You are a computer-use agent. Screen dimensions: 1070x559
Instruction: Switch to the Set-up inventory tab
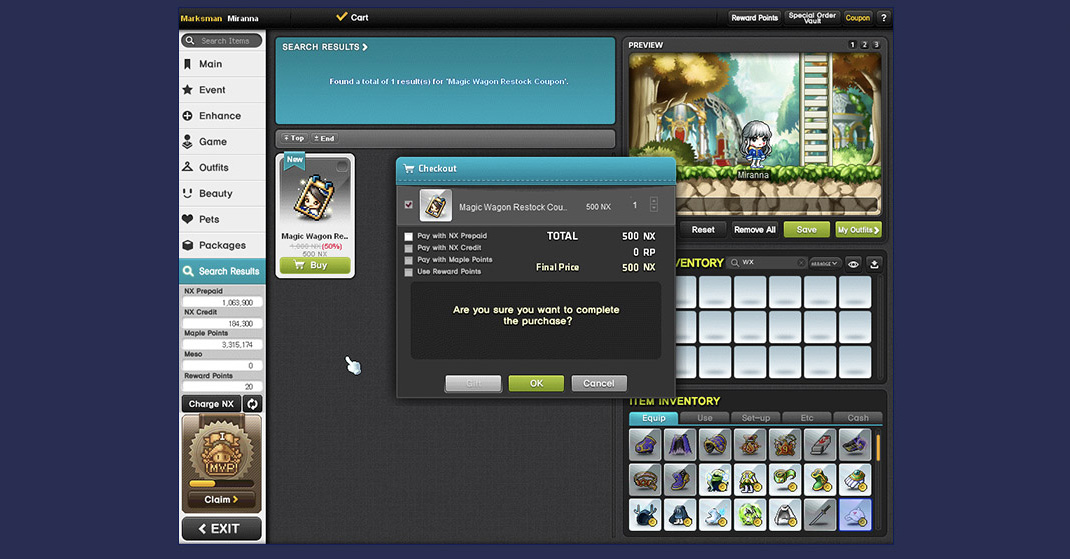coord(755,418)
